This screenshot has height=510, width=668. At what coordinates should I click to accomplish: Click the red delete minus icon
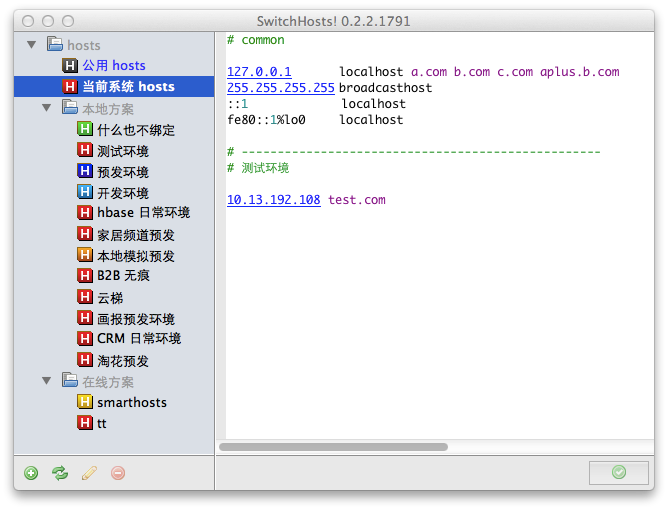click(x=118, y=473)
